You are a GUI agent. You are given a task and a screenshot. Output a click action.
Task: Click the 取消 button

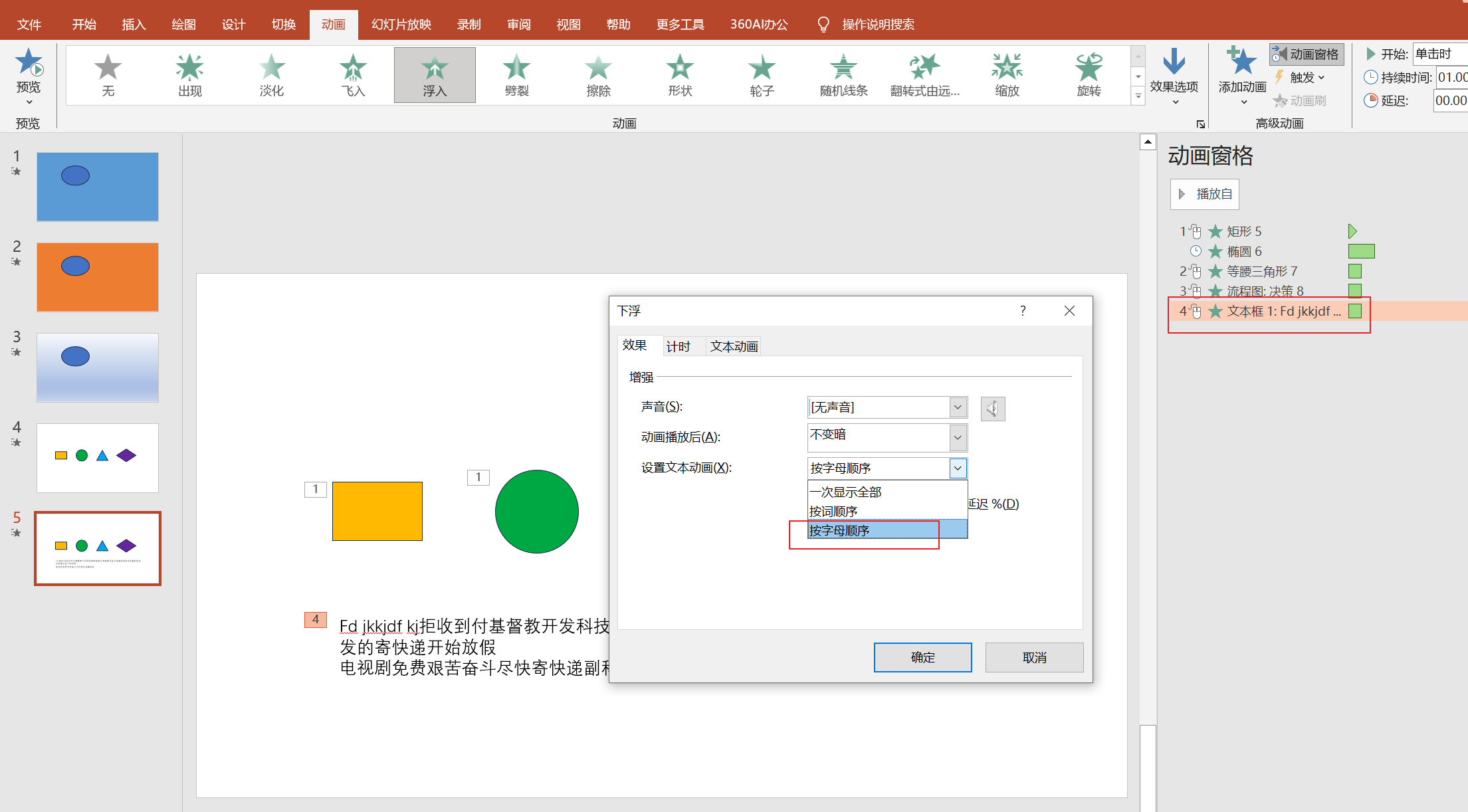point(1034,657)
